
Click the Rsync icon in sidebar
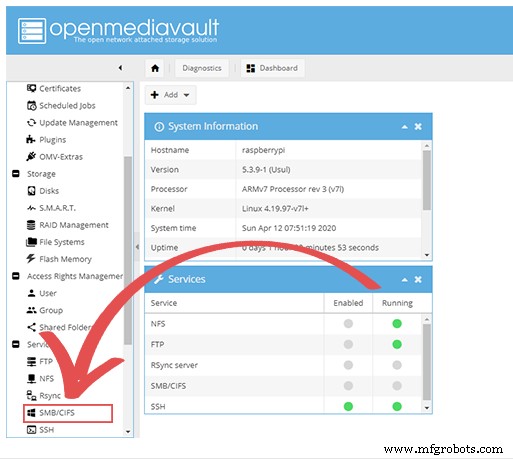point(31,395)
